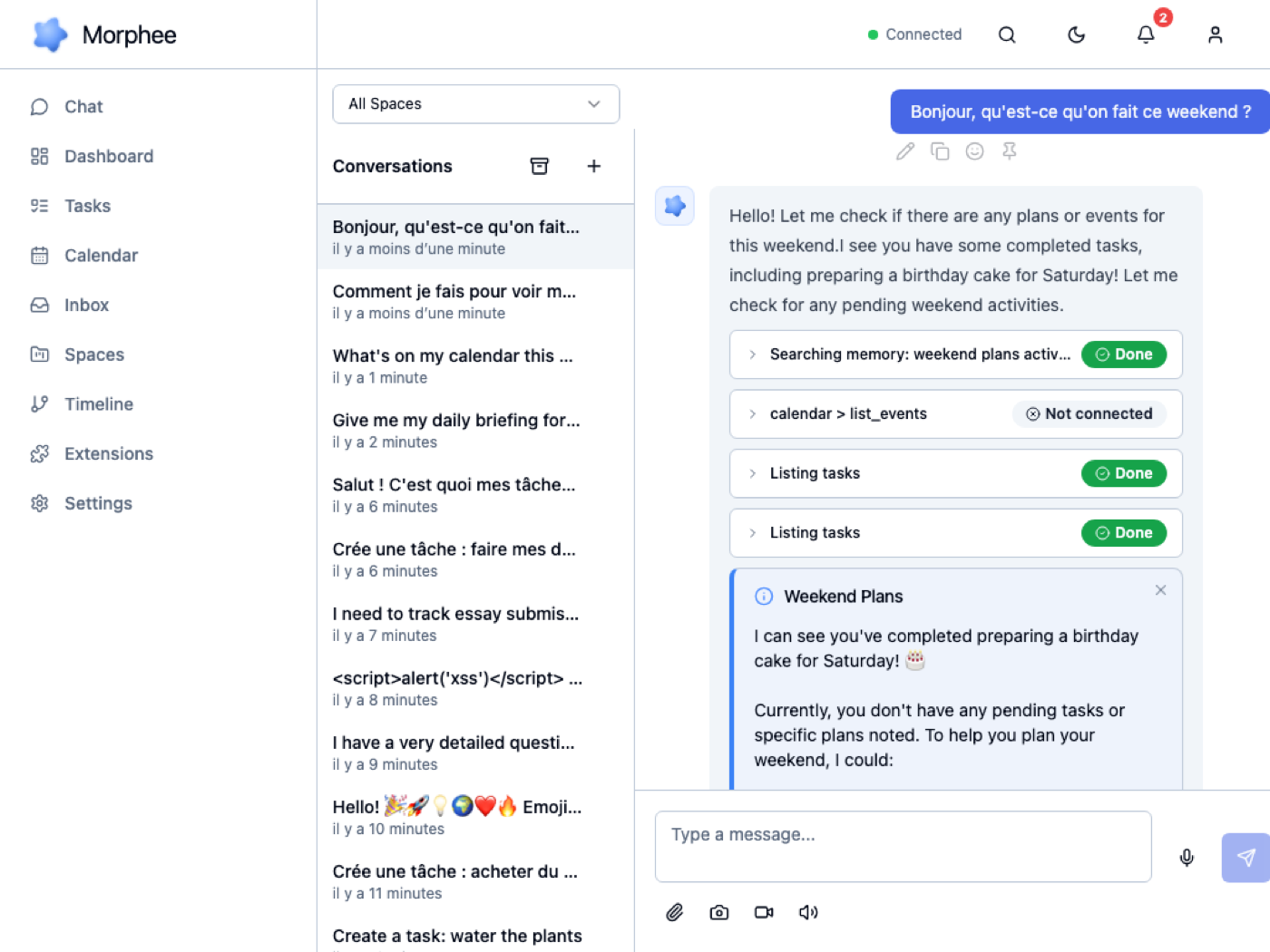Expand the calendar list_events step details
This screenshot has width=1270, height=952.
tap(753, 413)
